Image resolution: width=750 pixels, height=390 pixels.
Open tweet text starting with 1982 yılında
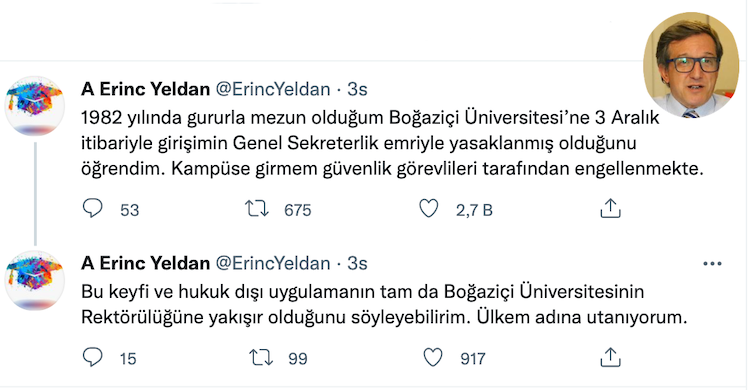(392, 143)
